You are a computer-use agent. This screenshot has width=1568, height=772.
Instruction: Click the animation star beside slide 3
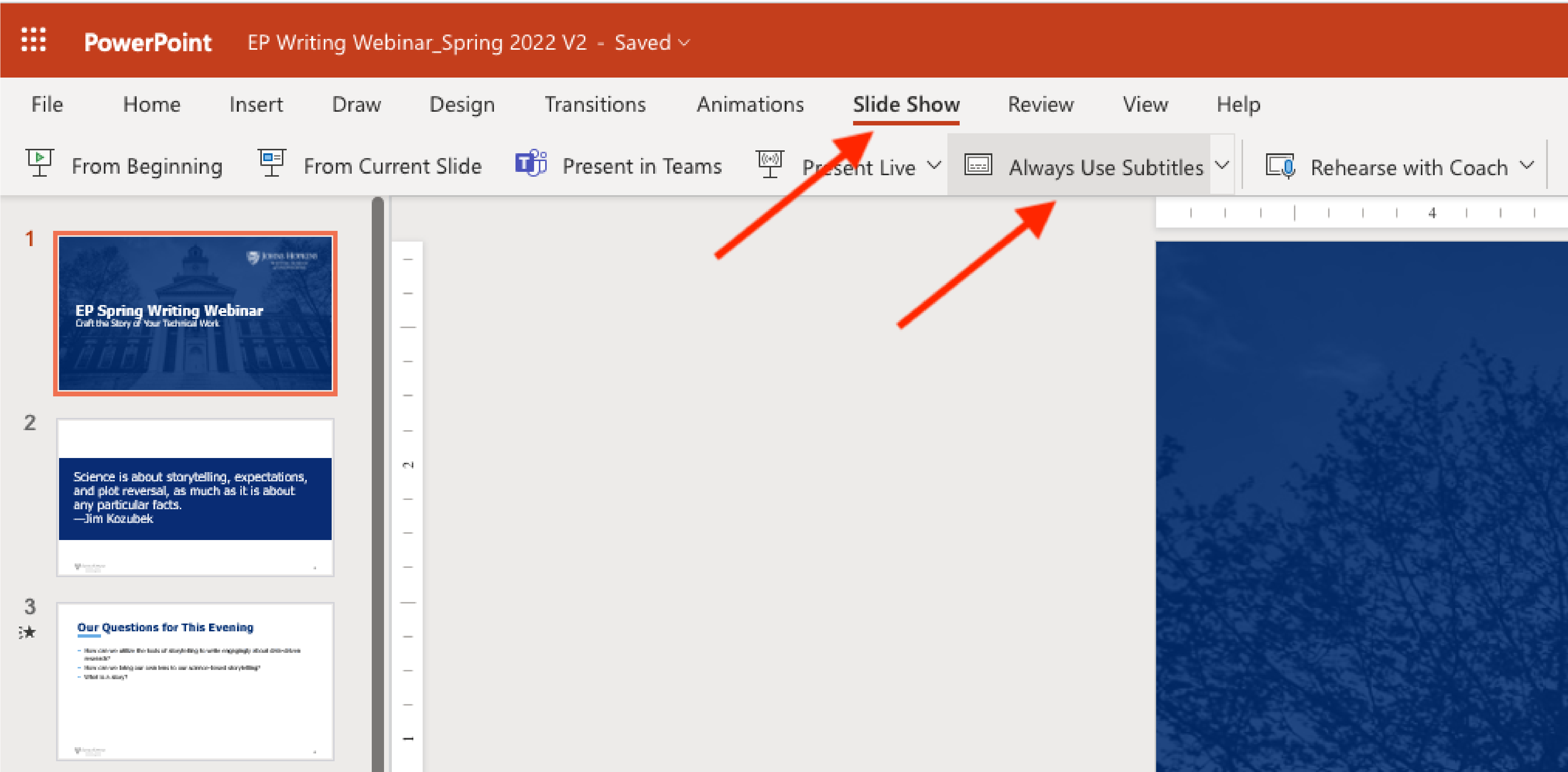pyautogui.click(x=27, y=633)
